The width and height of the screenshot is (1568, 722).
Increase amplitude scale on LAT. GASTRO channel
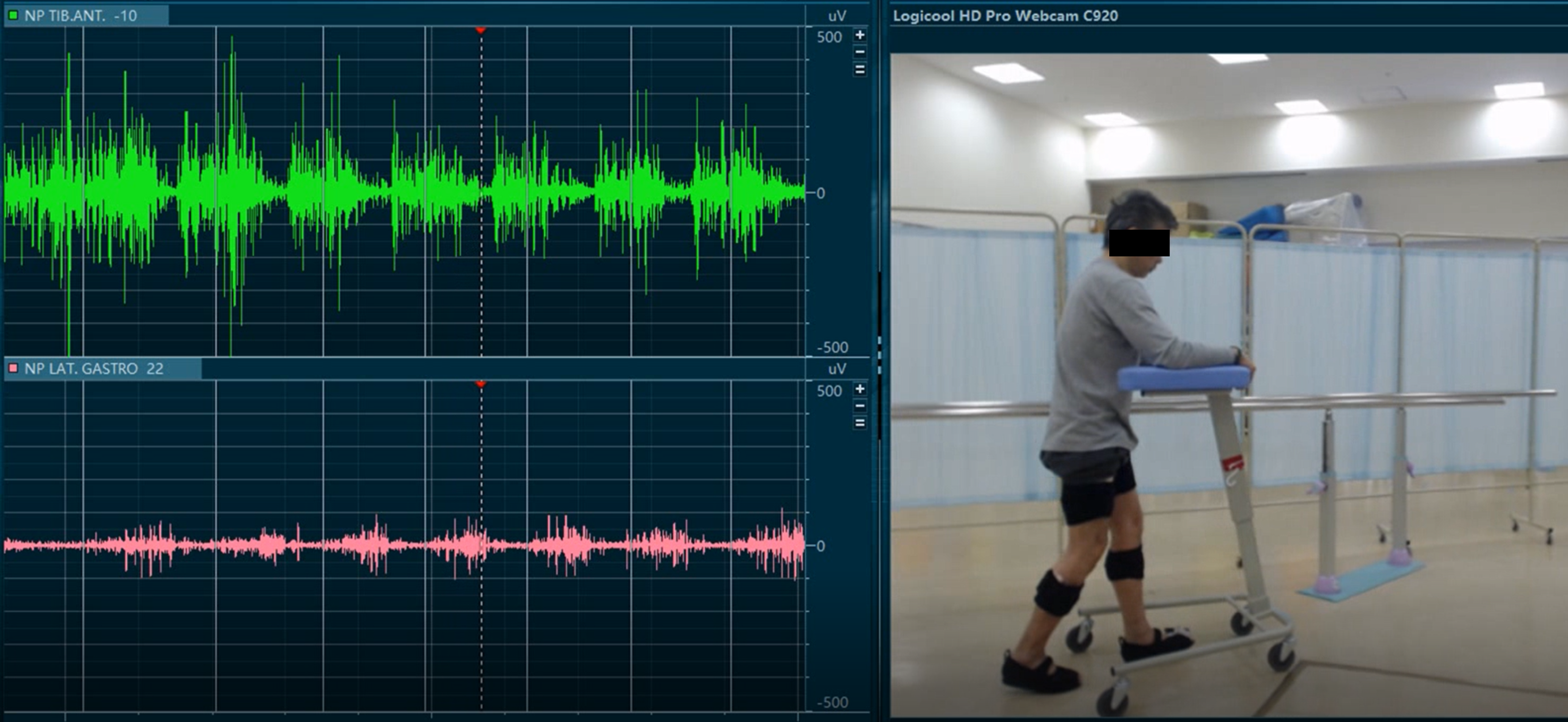[860, 389]
